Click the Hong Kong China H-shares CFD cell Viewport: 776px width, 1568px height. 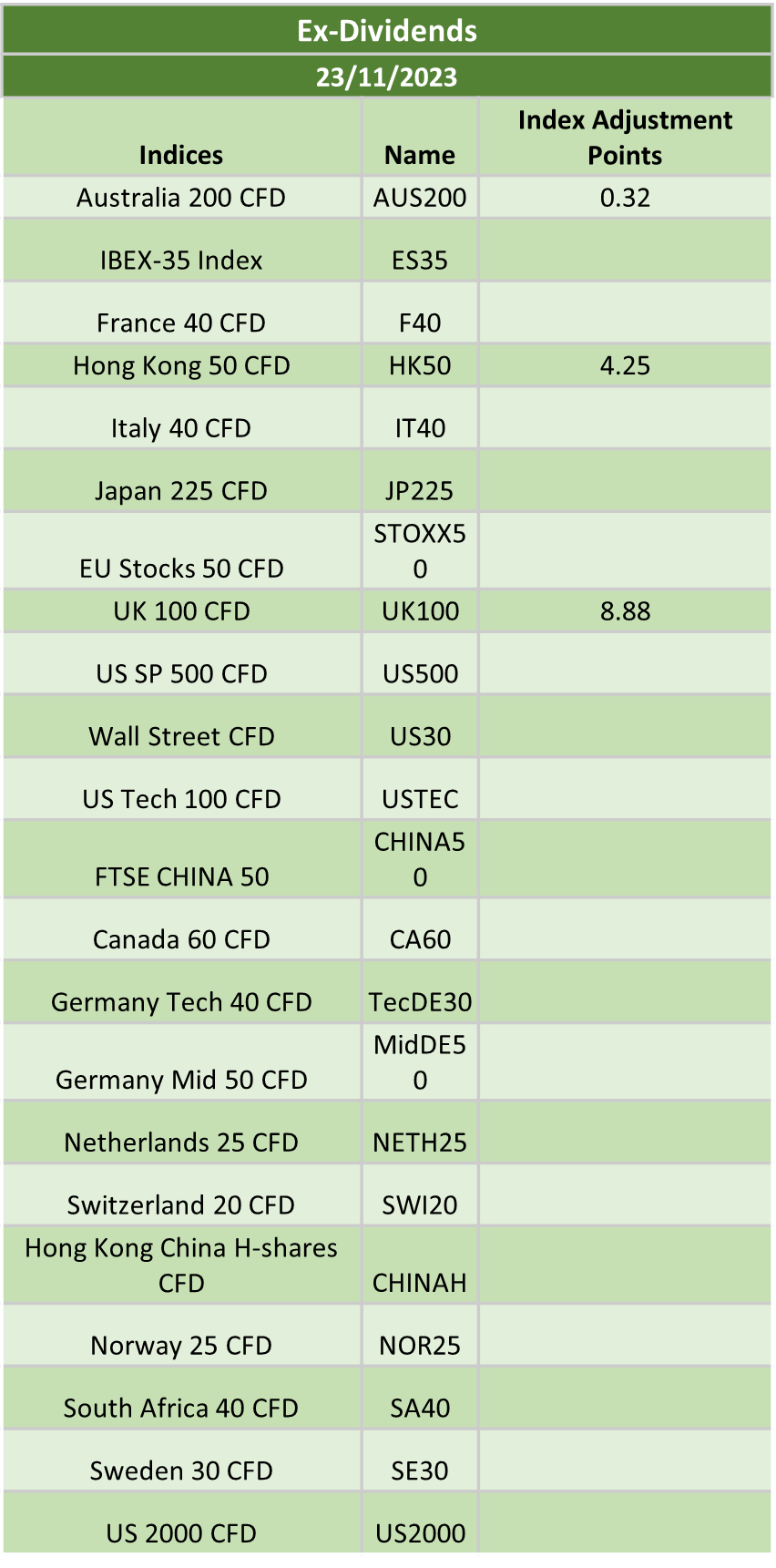181,1266
